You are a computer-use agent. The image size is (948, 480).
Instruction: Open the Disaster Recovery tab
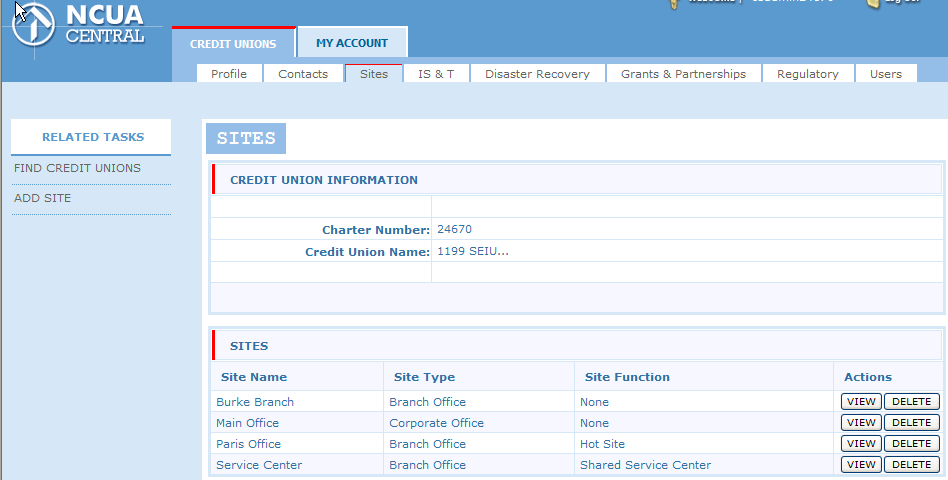coord(537,74)
